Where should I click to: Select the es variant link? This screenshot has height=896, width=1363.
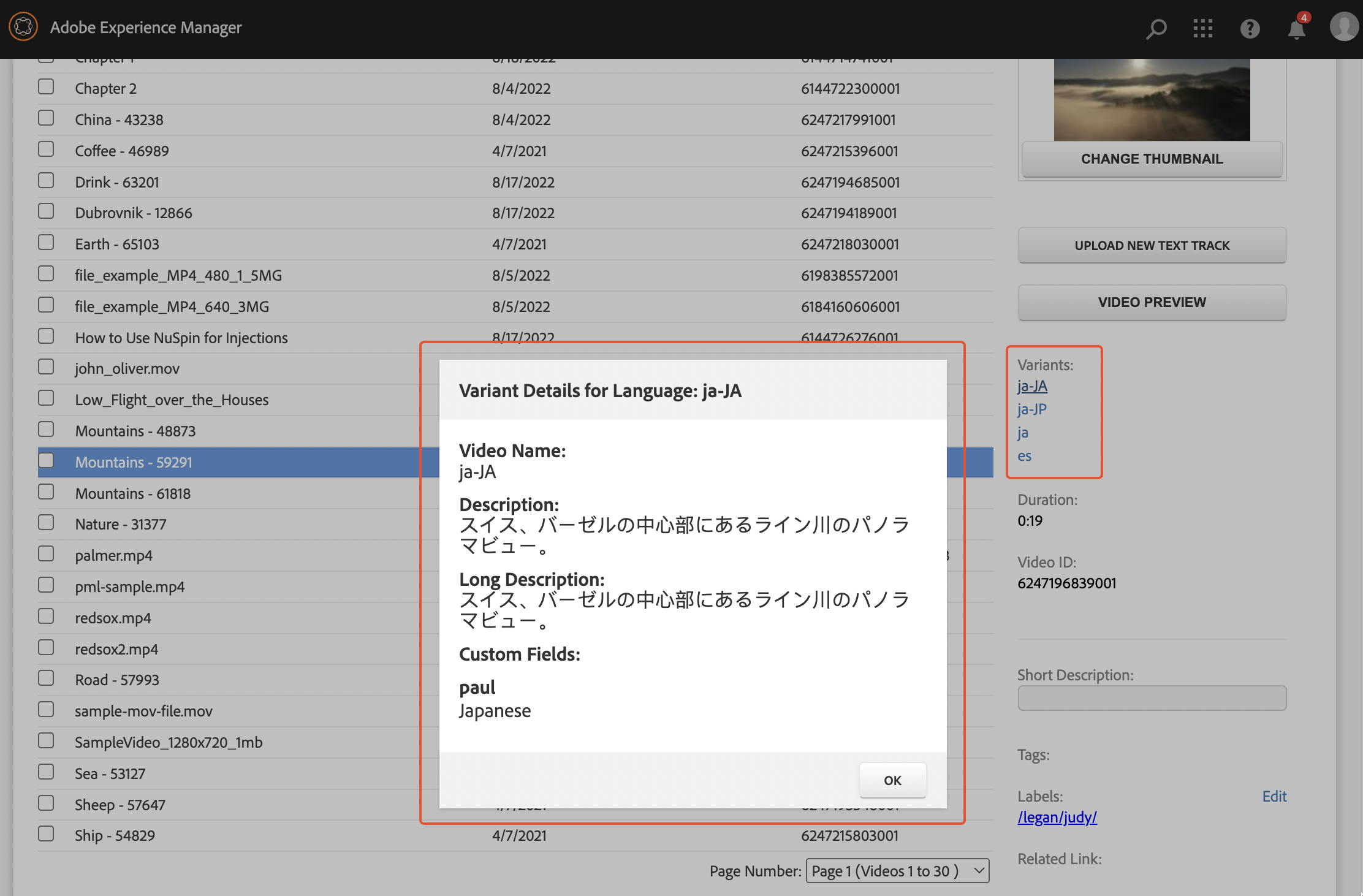pyautogui.click(x=1025, y=455)
